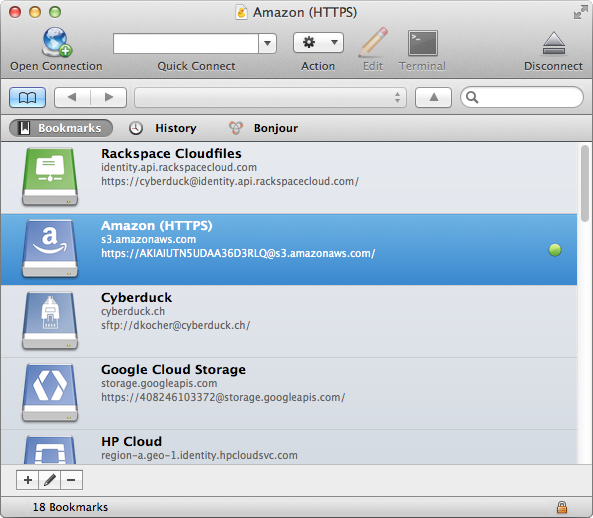Select the Rackspace Cloudfiles drive icon
Screen dimensions: 593x518
[50, 177]
